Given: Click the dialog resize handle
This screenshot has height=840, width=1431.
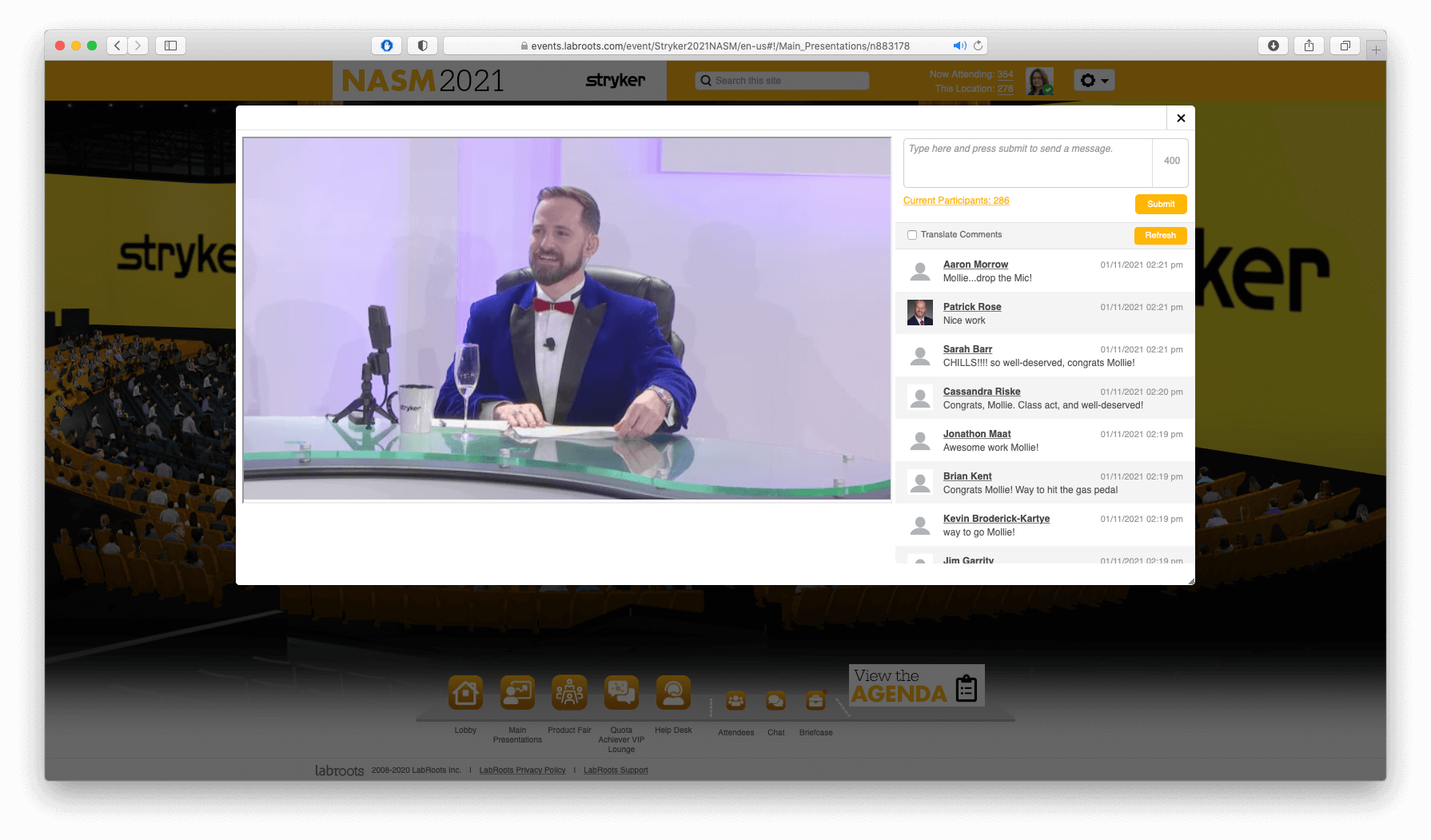Looking at the screenshot, I should tap(1190, 580).
